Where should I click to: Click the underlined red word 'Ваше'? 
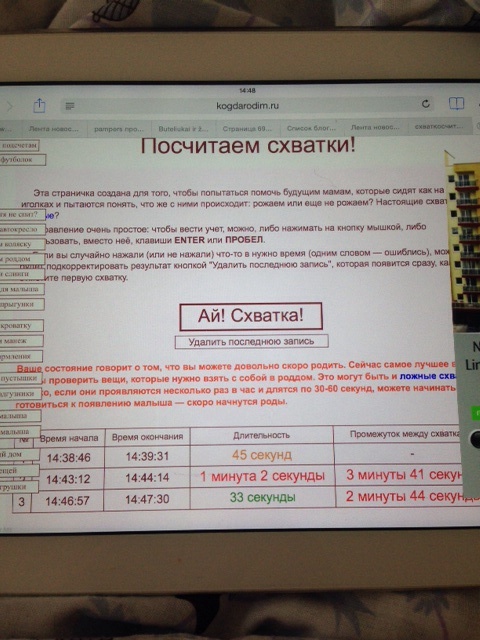click(x=29, y=369)
